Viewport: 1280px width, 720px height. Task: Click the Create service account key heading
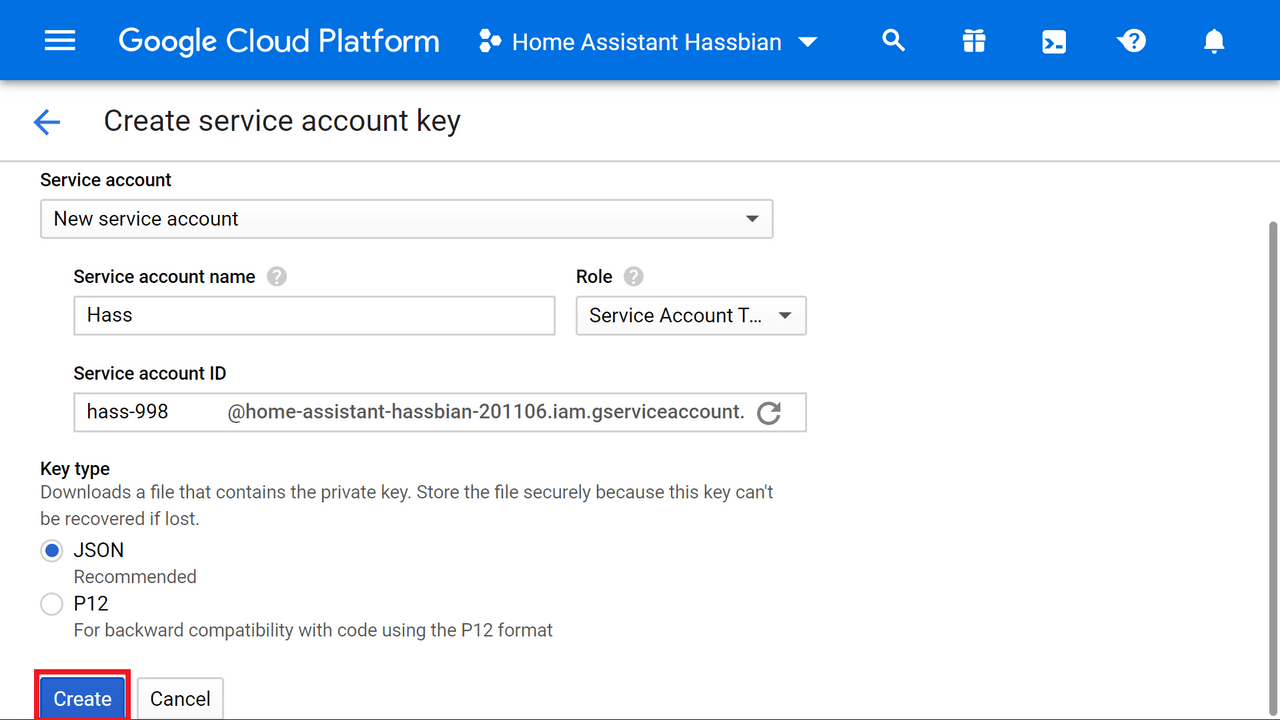(x=282, y=121)
